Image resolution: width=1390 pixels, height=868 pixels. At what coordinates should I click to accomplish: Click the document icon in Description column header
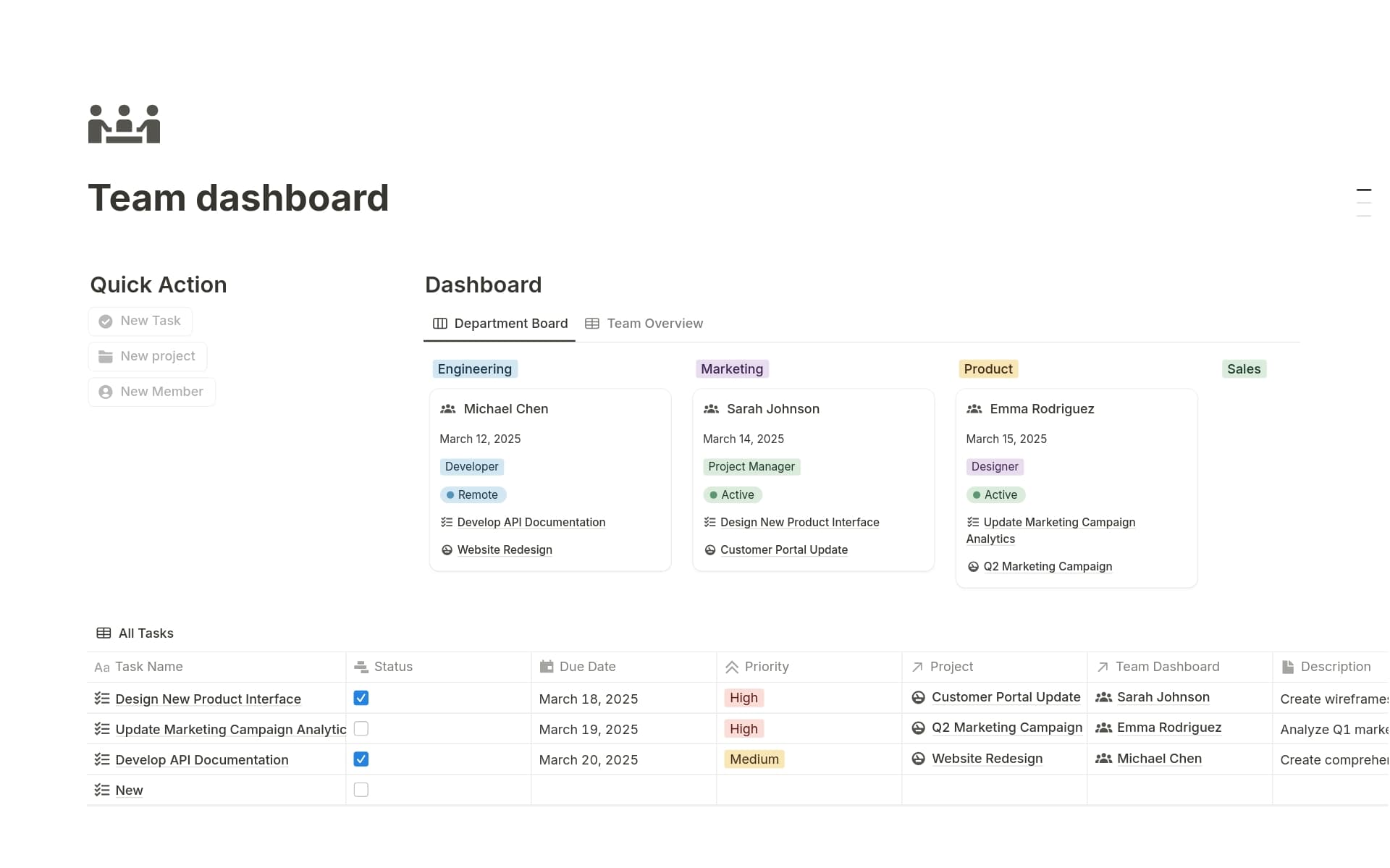click(x=1286, y=666)
